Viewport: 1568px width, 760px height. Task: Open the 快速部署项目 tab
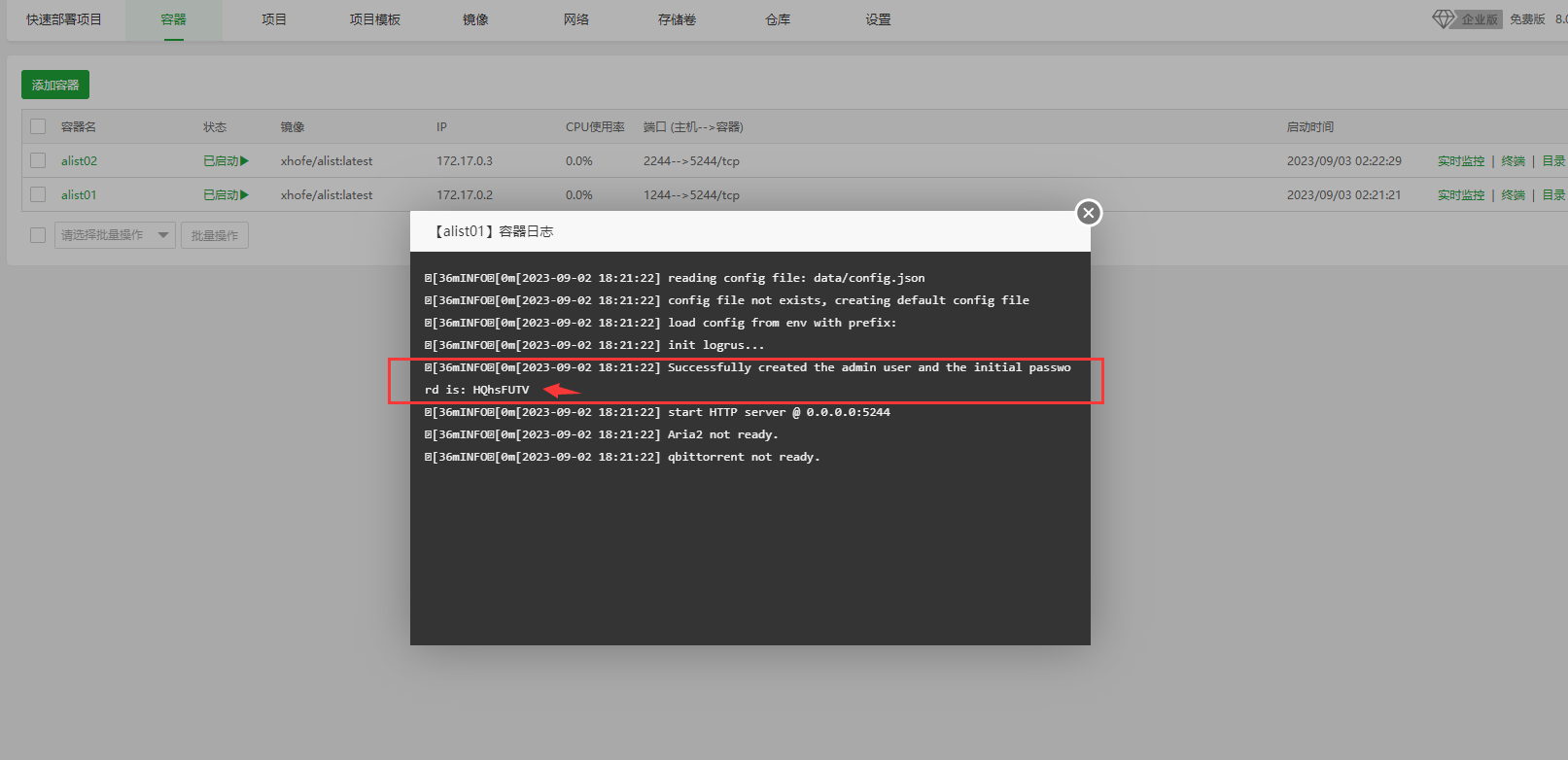pyautogui.click(x=64, y=19)
